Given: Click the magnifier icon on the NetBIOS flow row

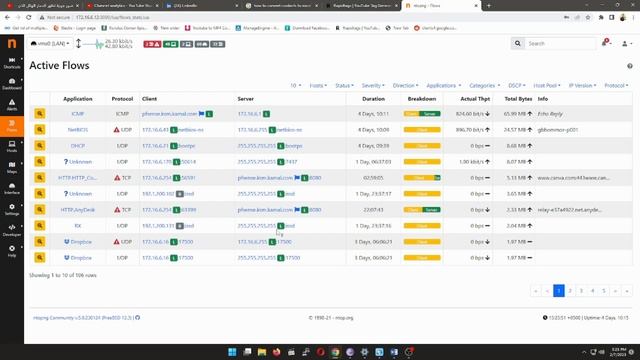Looking at the screenshot, I should coord(40,129).
